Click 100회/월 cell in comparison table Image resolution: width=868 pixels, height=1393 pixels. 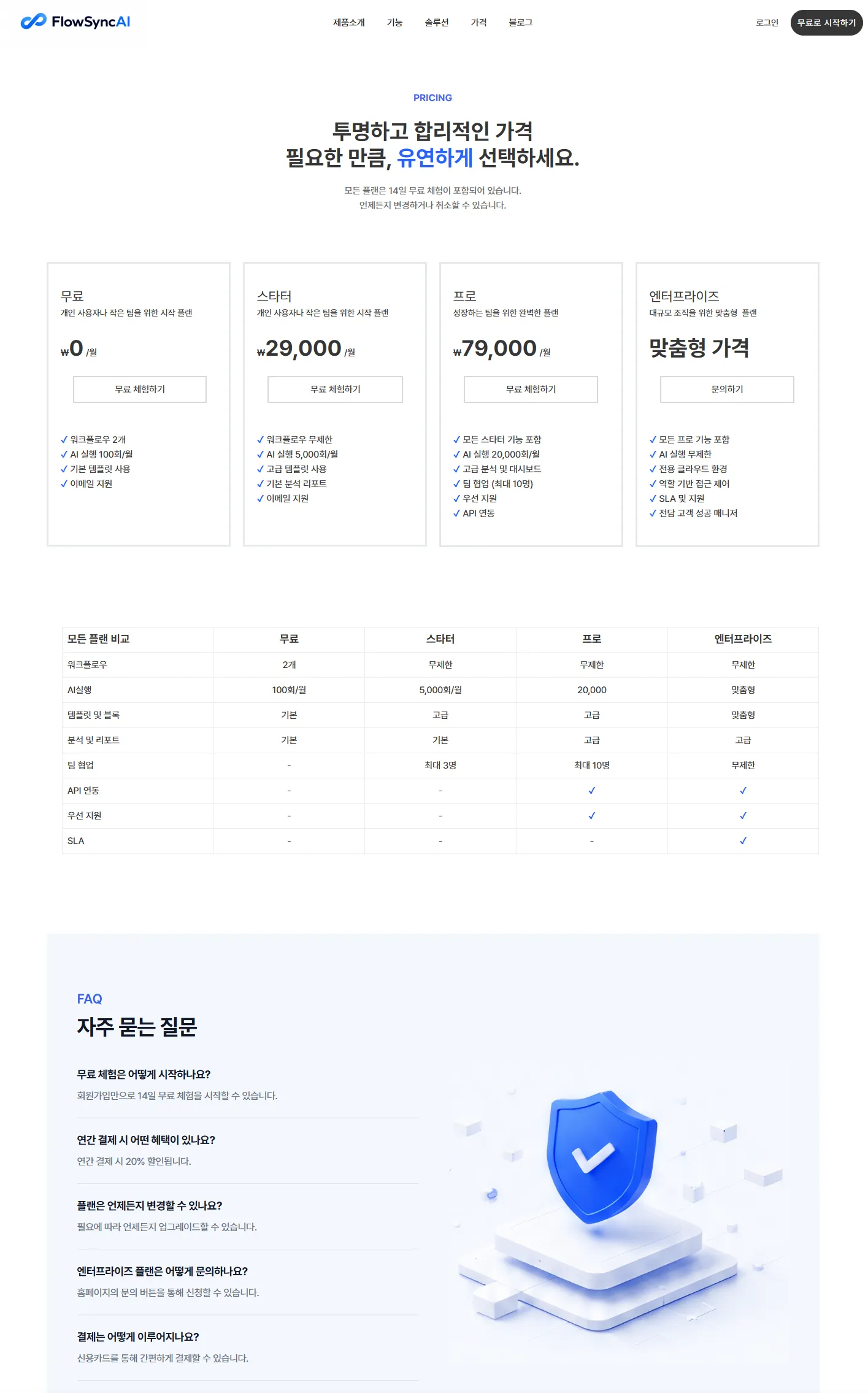pyautogui.click(x=289, y=690)
